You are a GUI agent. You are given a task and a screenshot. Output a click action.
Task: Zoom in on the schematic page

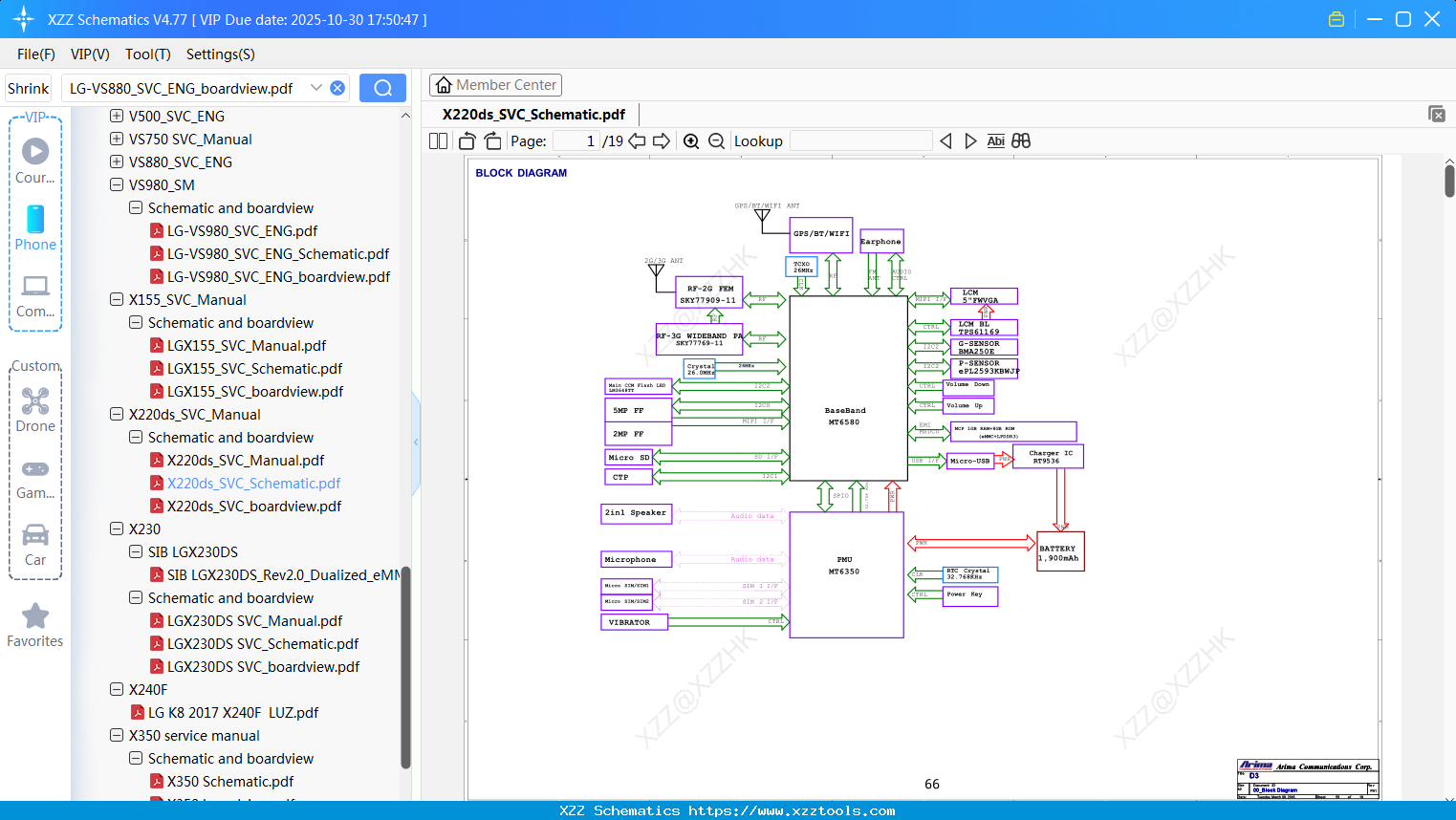[x=690, y=140]
